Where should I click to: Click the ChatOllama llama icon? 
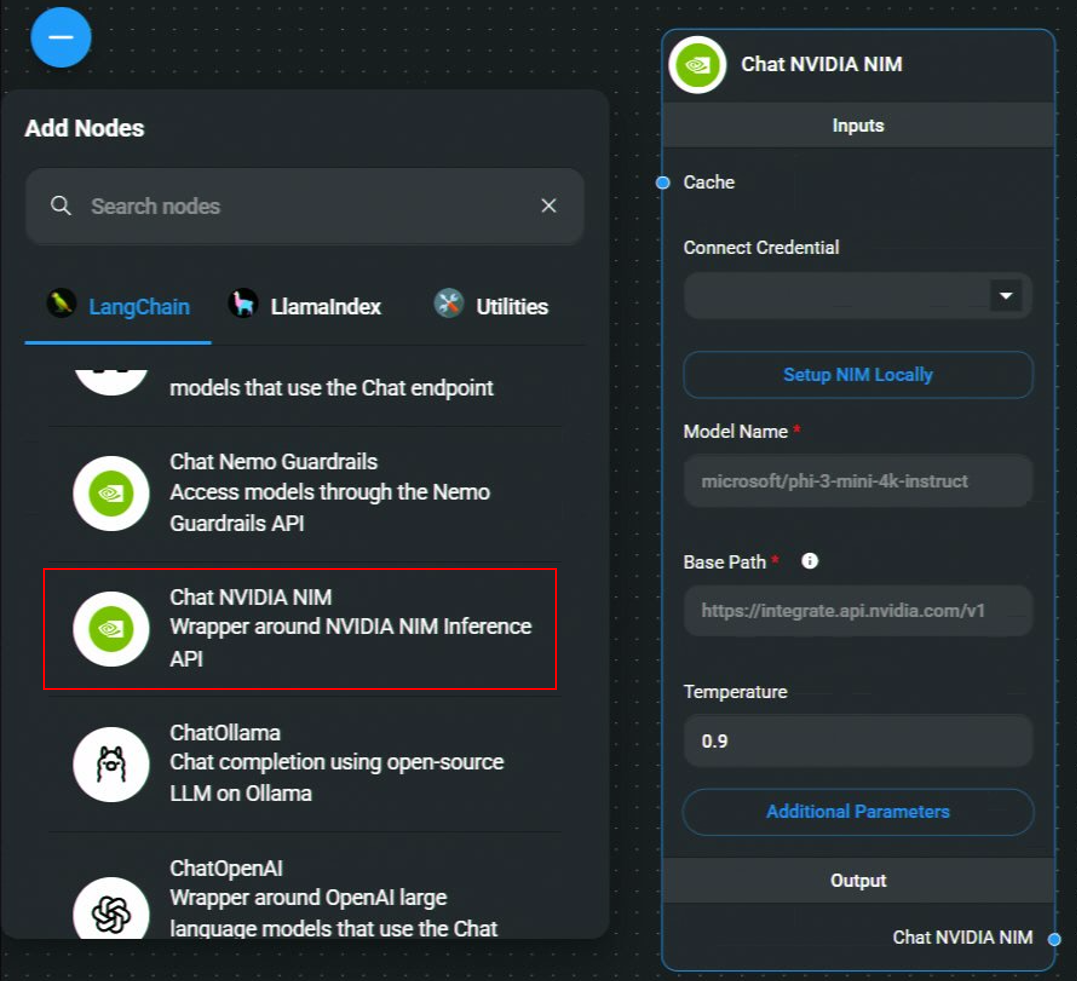click(111, 764)
